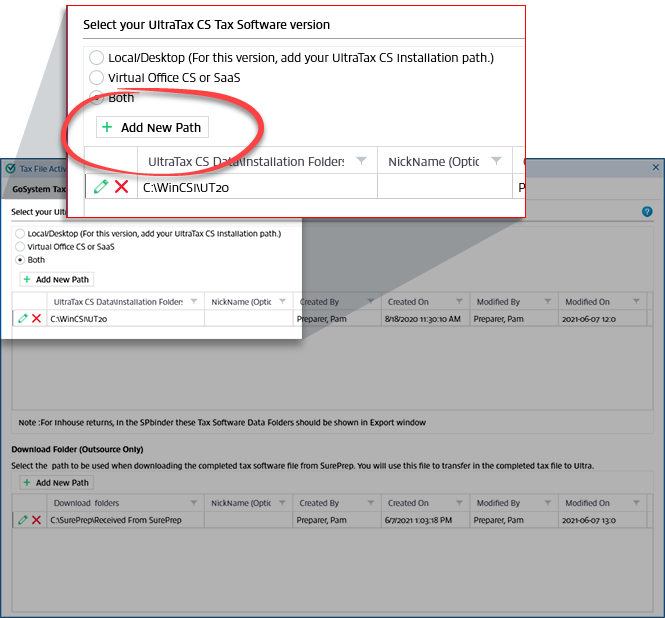Open Created On filter in UltraTax paths table
Screen dimensions: 665x618
tap(459, 301)
